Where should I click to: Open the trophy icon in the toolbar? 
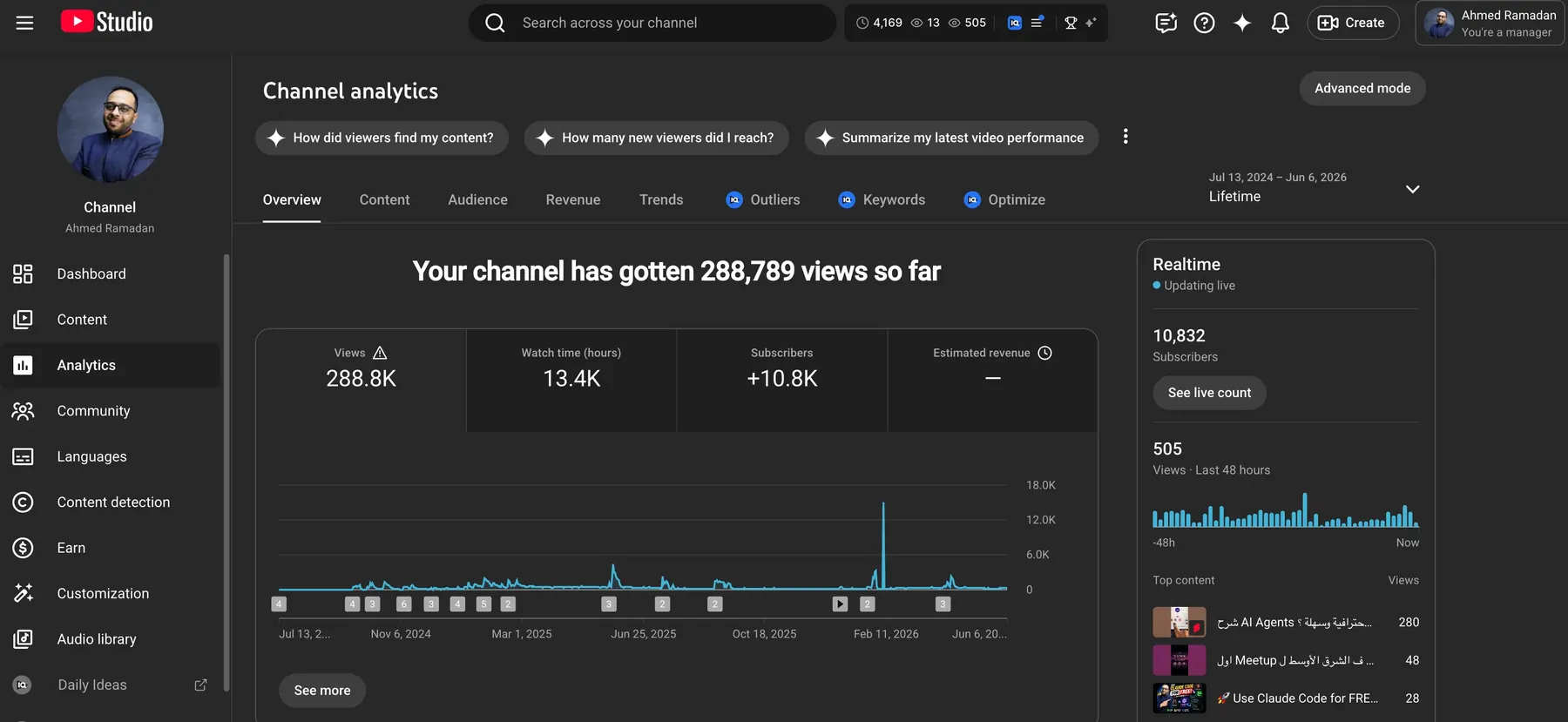click(1071, 23)
